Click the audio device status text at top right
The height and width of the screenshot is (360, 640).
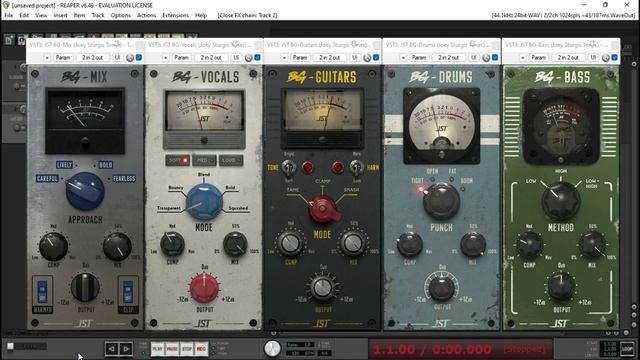(x=564, y=15)
